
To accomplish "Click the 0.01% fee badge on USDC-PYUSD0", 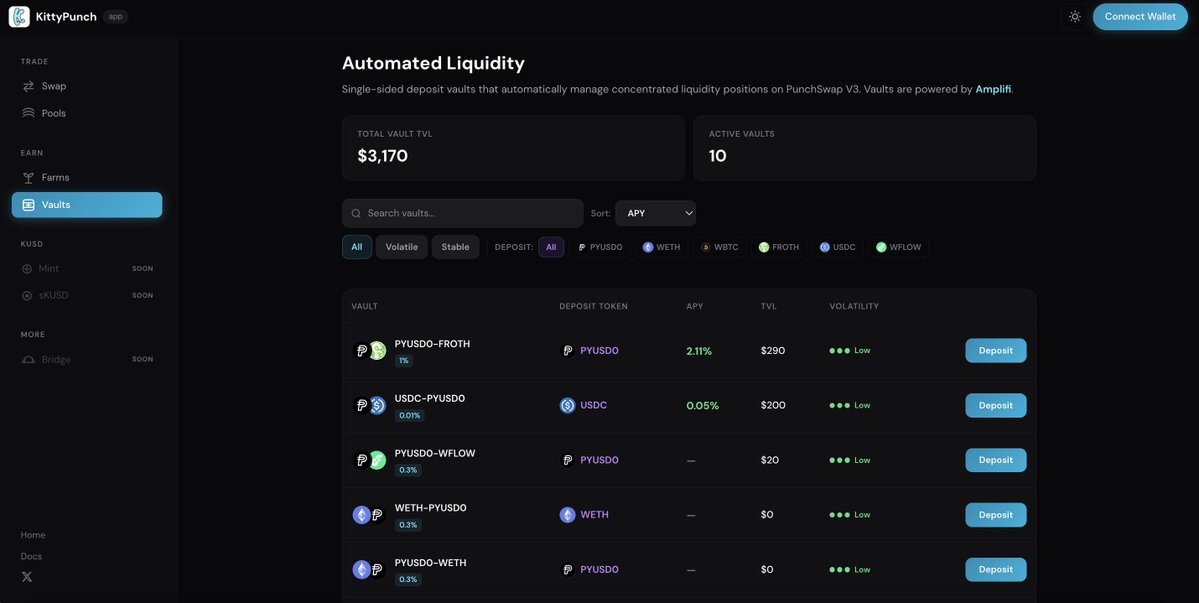I will (x=410, y=416).
